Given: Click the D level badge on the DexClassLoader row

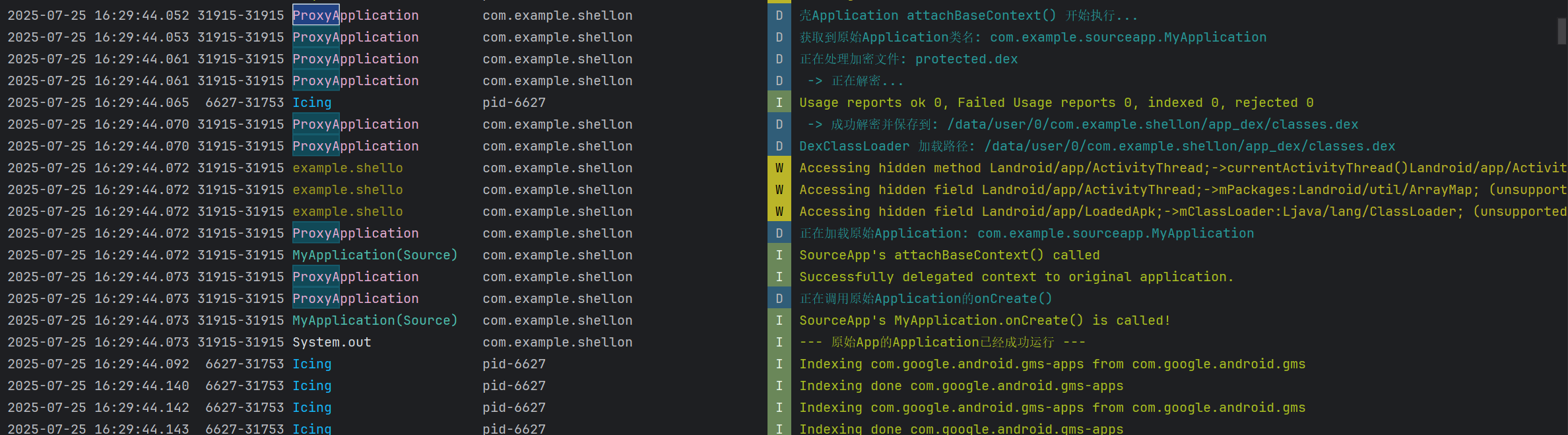Looking at the screenshot, I should pos(779,146).
